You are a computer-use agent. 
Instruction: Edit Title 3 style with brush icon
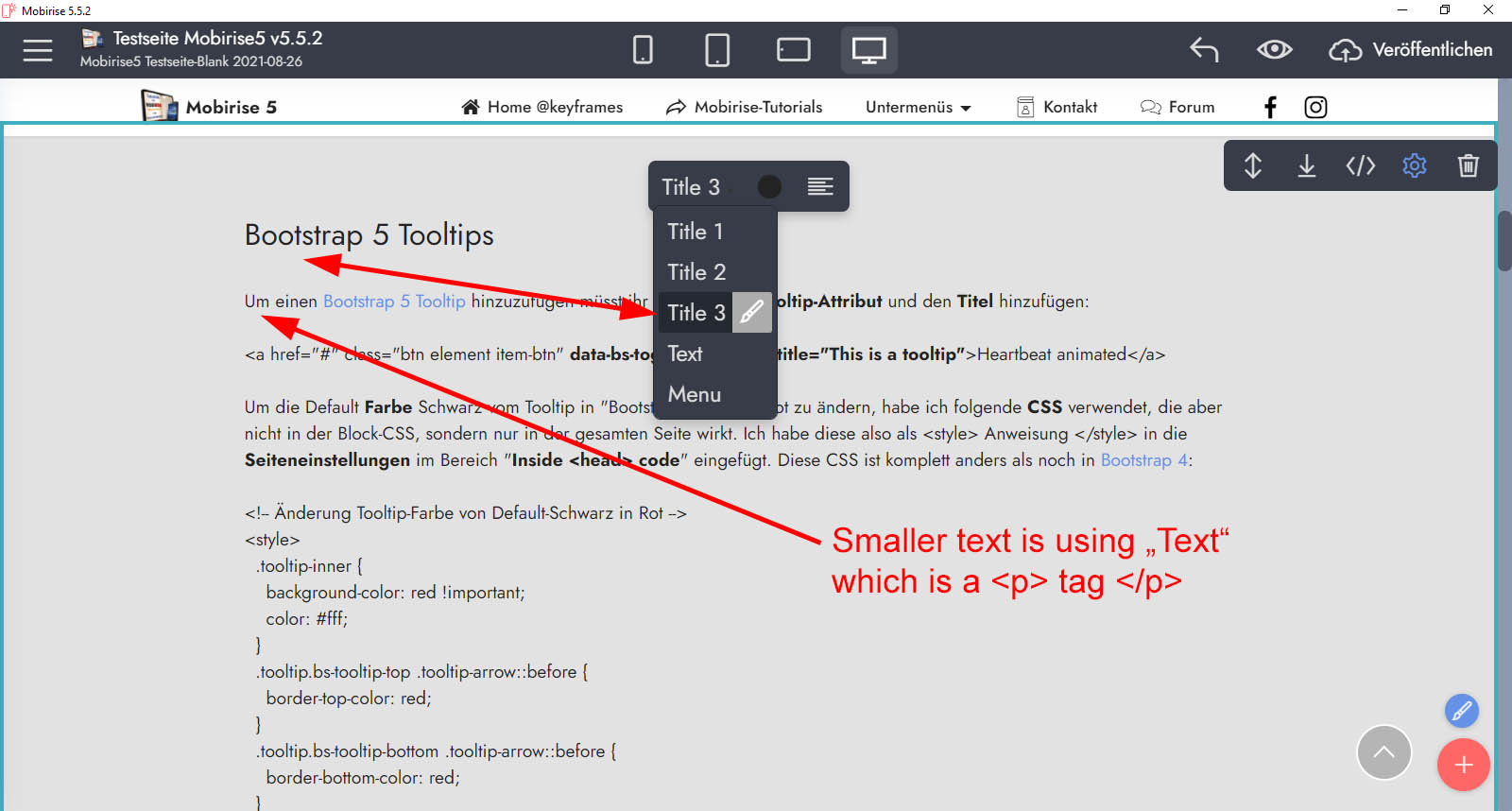click(752, 313)
